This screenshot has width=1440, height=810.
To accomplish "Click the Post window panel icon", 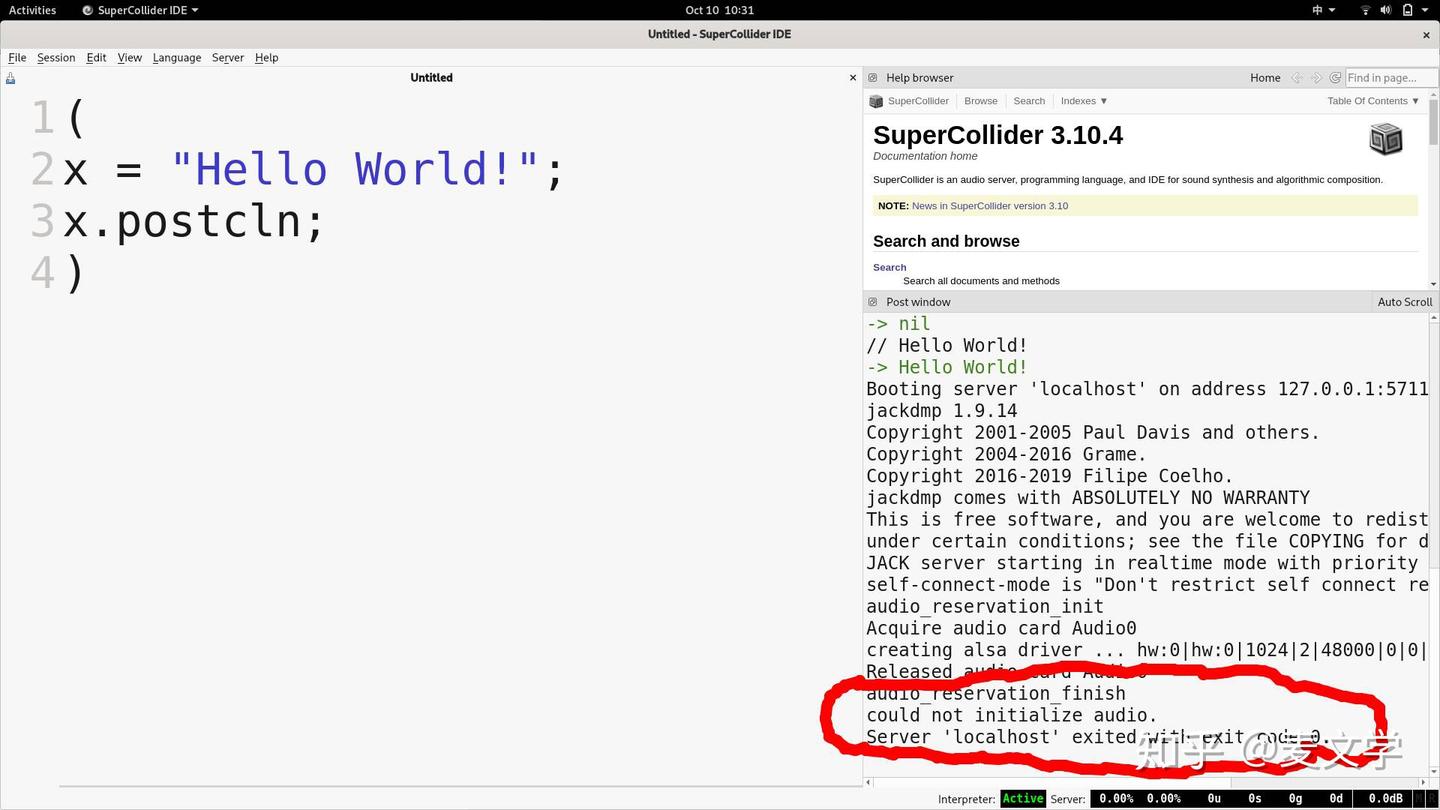I will (873, 301).
